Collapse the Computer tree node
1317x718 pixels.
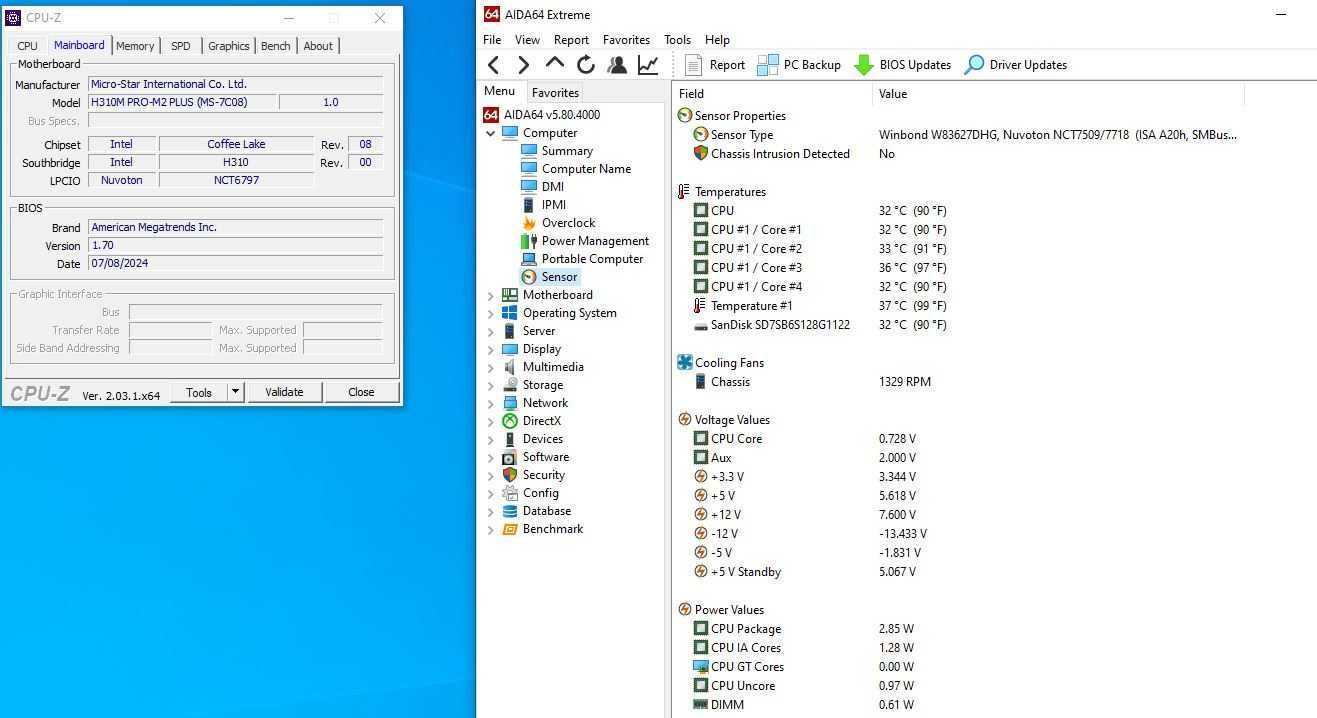click(x=491, y=133)
